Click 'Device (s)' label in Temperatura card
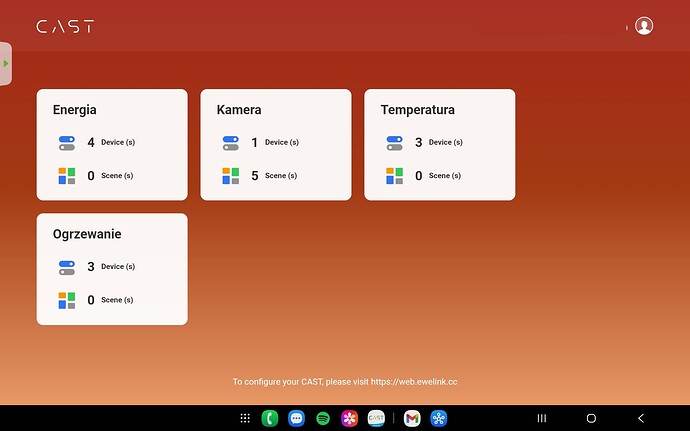Viewport: 690px width, 431px height. (445, 142)
